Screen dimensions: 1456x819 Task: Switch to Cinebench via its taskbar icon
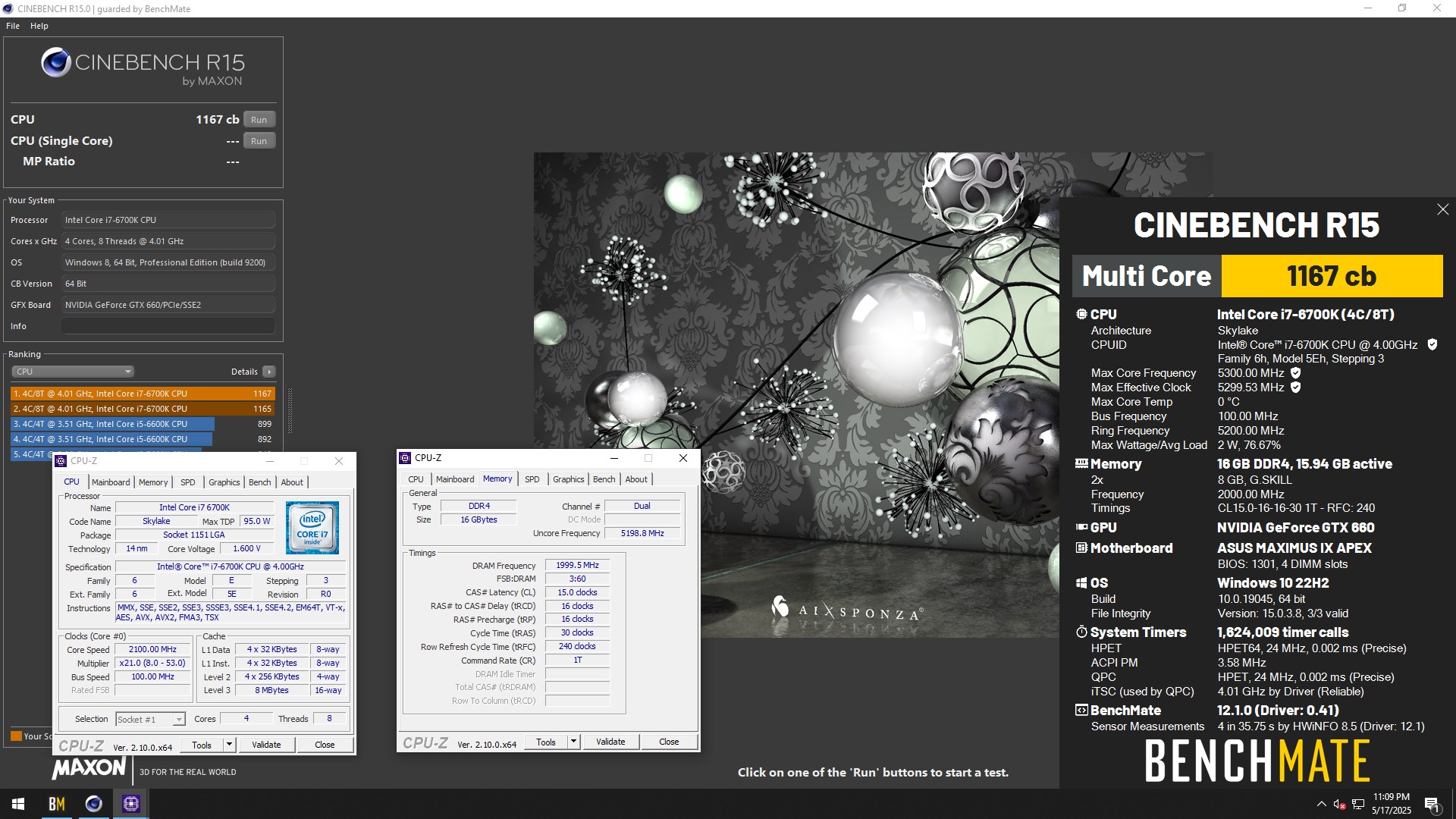pyautogui.click(x=94, y=804)
